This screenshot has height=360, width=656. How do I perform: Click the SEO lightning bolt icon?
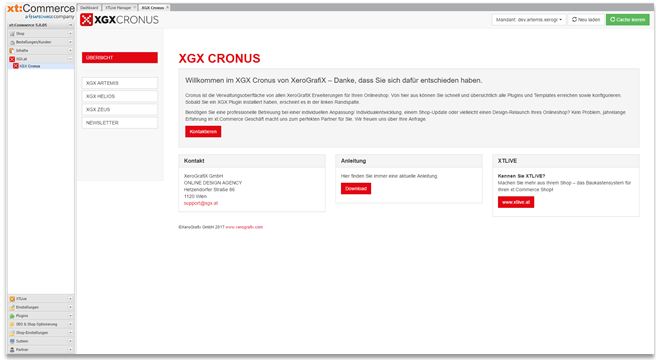click(x=12, y=324)
